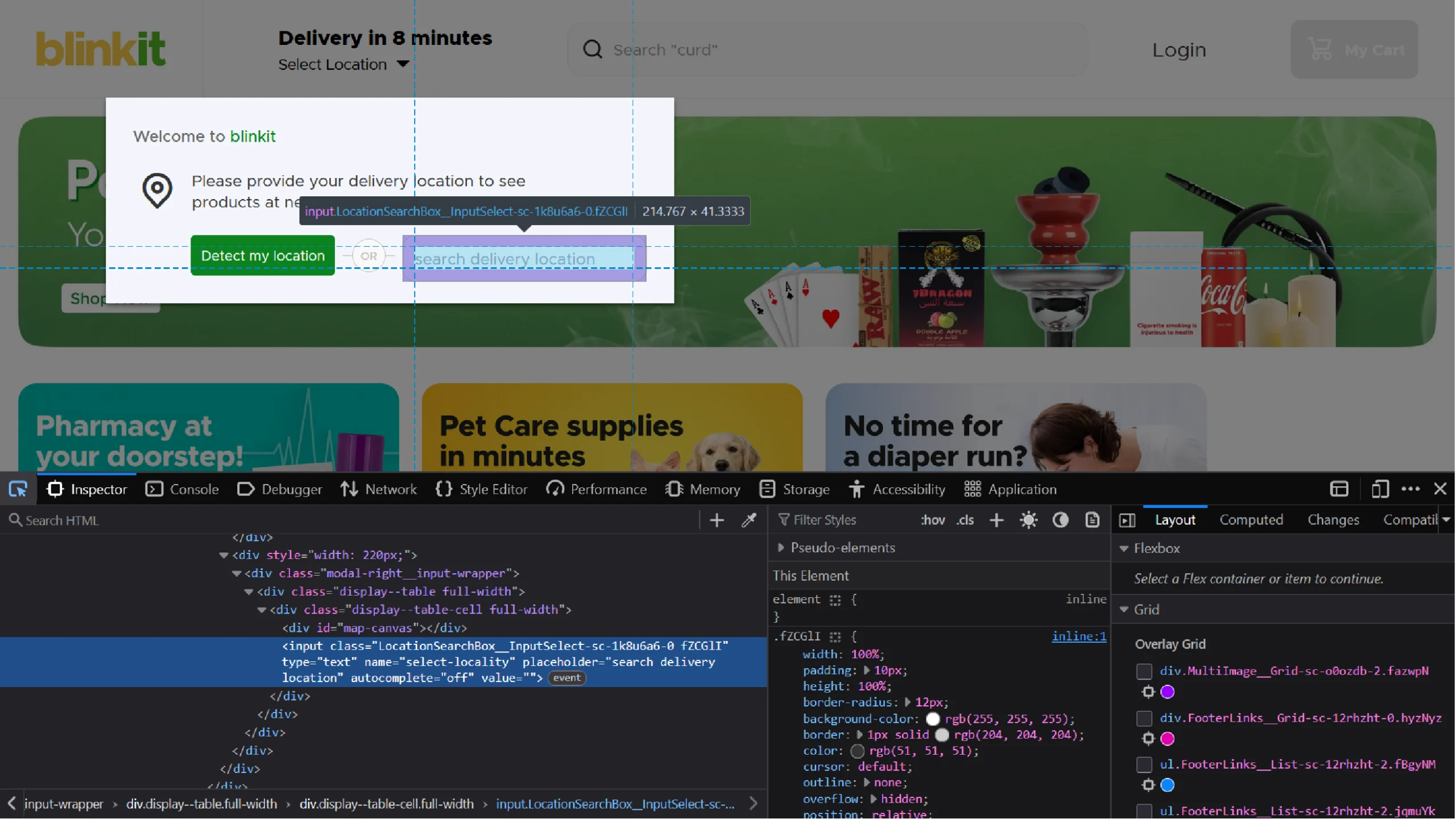Collapse the Grid section
1456x819 pixels.
tap(1124, 610)
